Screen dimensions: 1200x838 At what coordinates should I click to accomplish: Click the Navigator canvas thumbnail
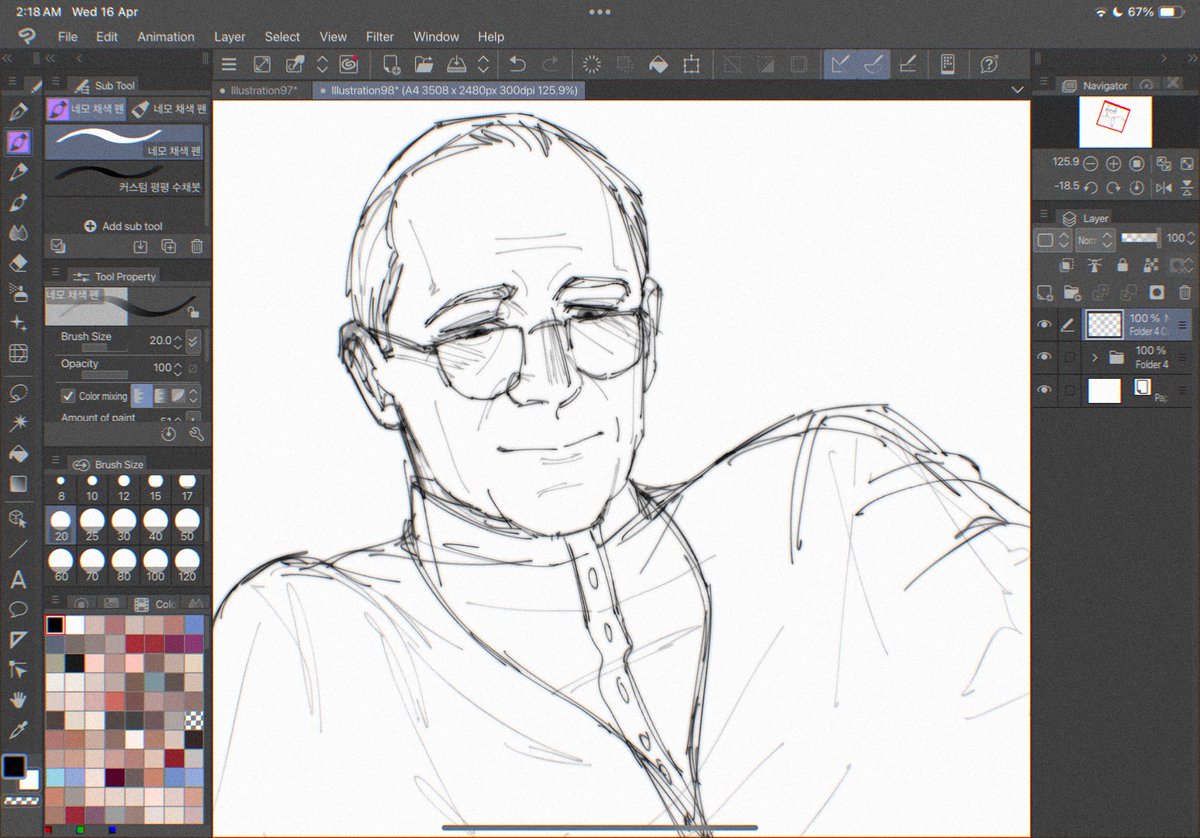click(x=1116, y=122)
